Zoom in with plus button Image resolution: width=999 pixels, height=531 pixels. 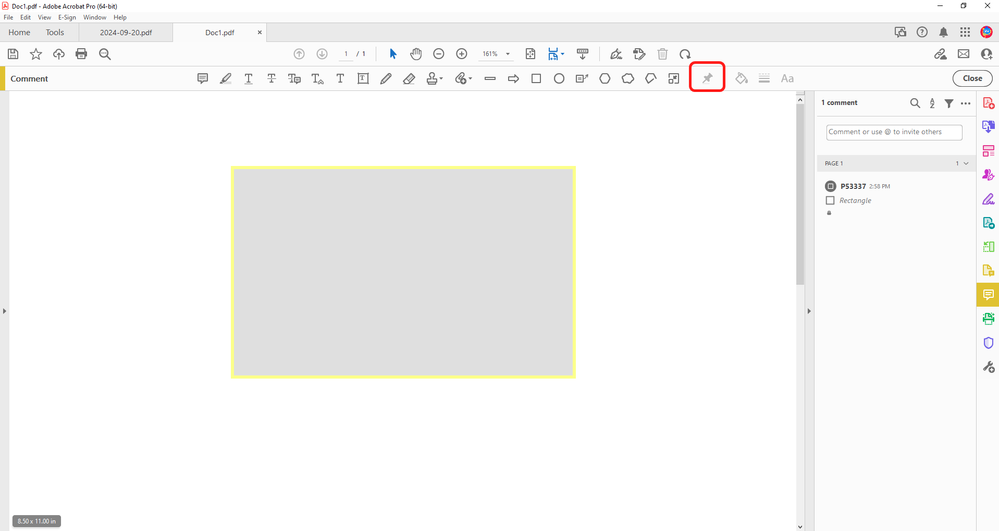pyautogui.click(x=462, y=54)
